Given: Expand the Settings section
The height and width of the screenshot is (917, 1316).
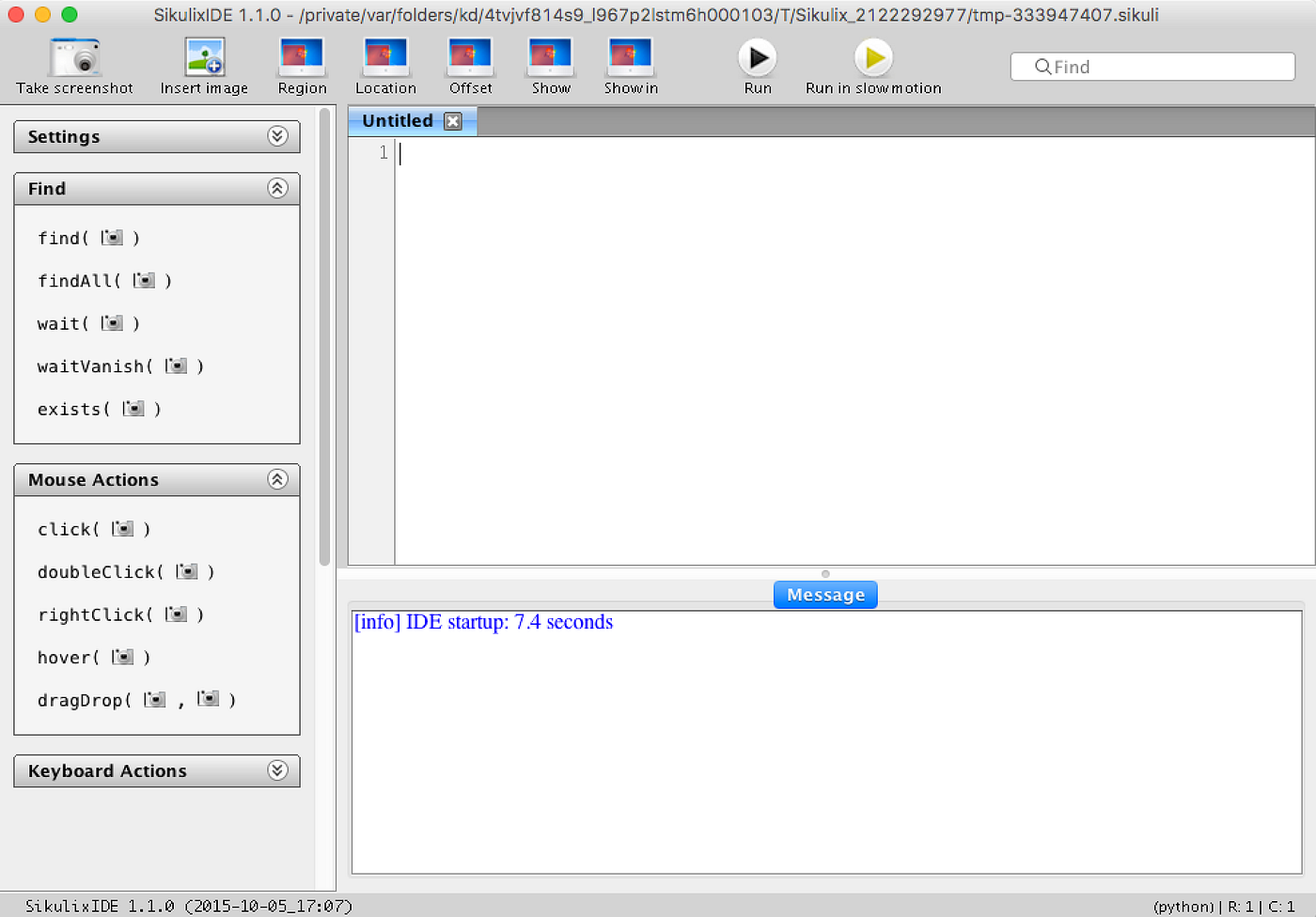Looking at the screenshot, I should 277,136.
